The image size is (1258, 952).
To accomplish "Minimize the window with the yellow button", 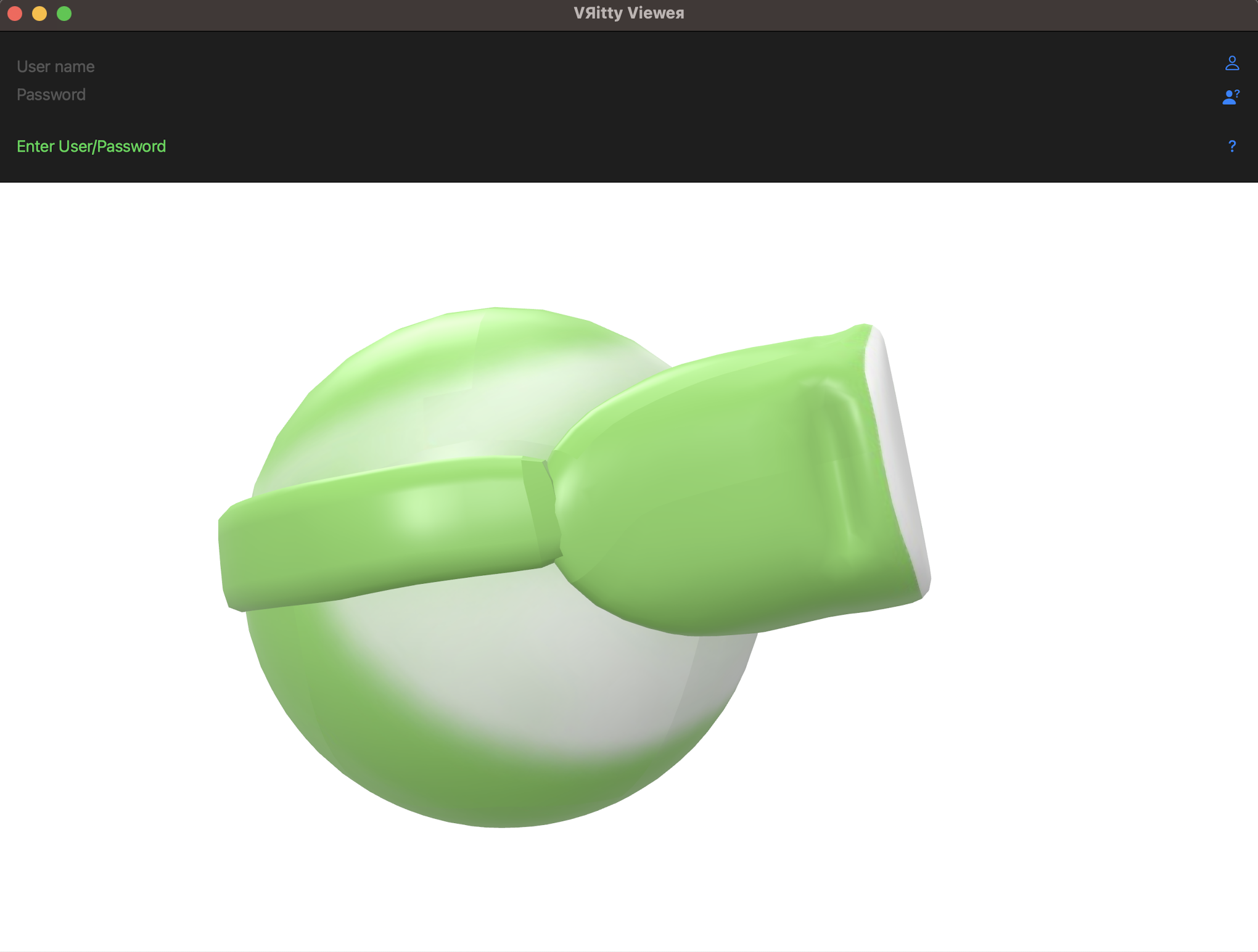I will 39,14.
